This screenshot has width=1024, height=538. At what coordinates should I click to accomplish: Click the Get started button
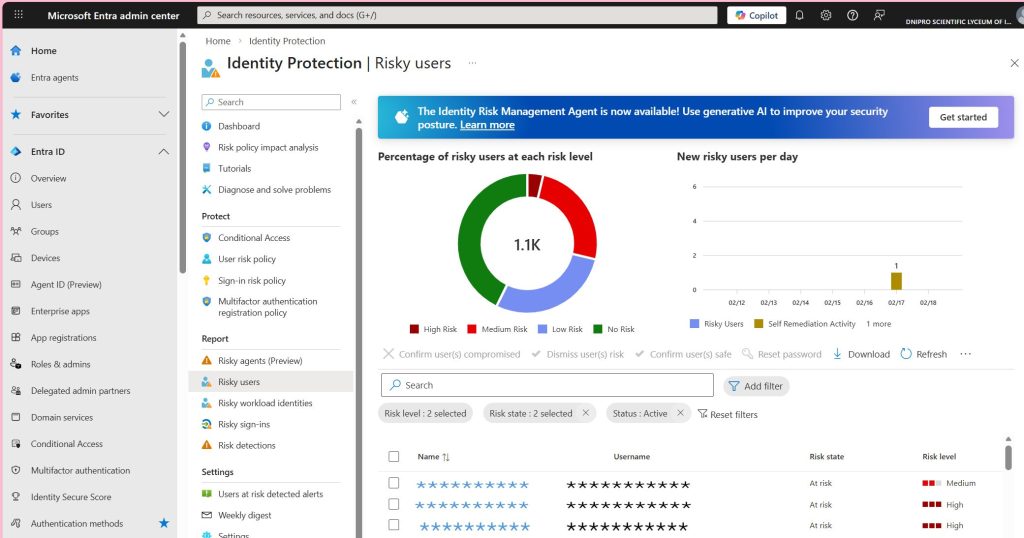tap(963, 117)
